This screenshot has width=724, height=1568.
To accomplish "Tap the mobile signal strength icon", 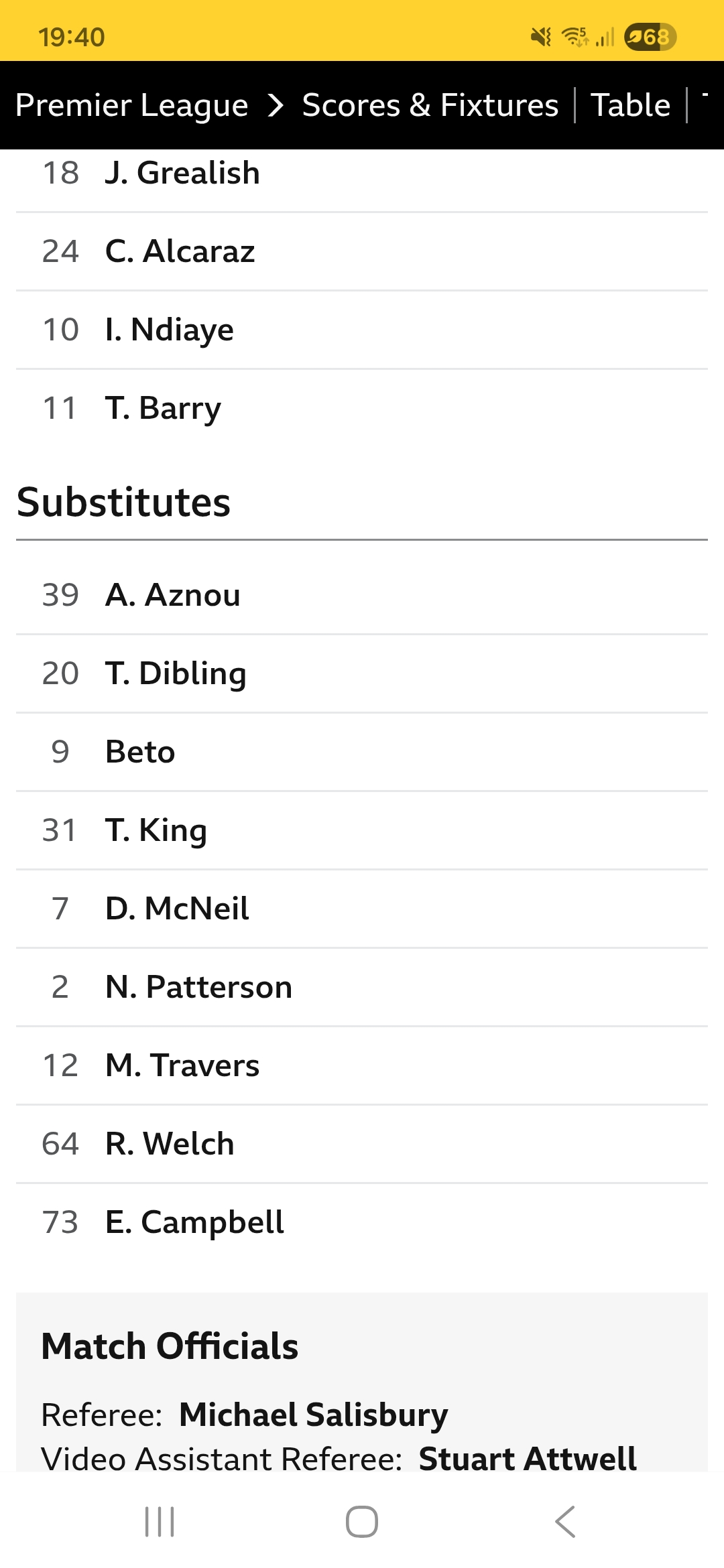I will tap(605, 37).
